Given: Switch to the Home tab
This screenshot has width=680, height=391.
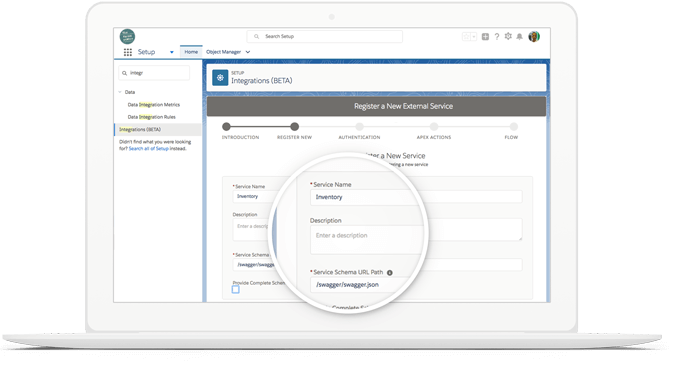Looking at the screenshot, I should (191, 52).
